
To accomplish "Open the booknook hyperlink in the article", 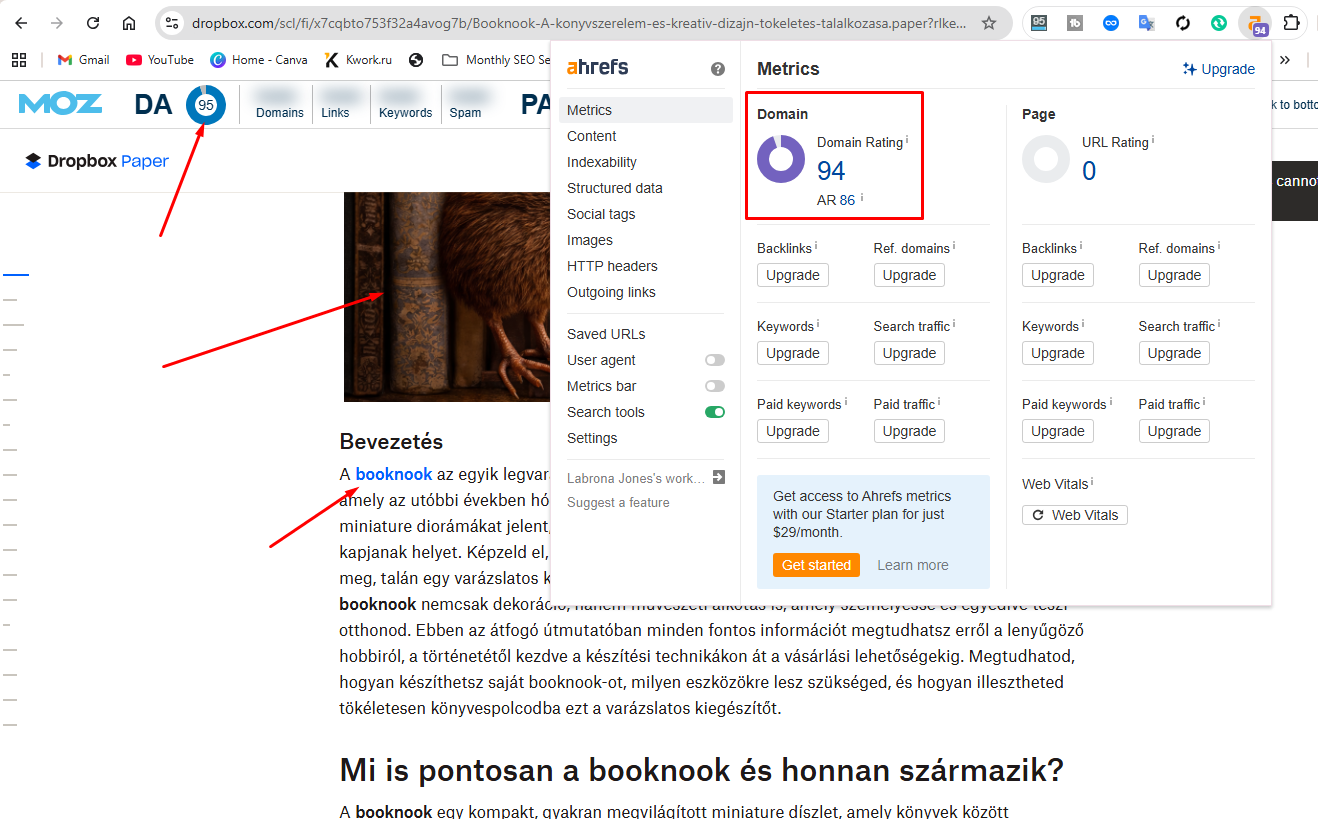I will [393, 473].
